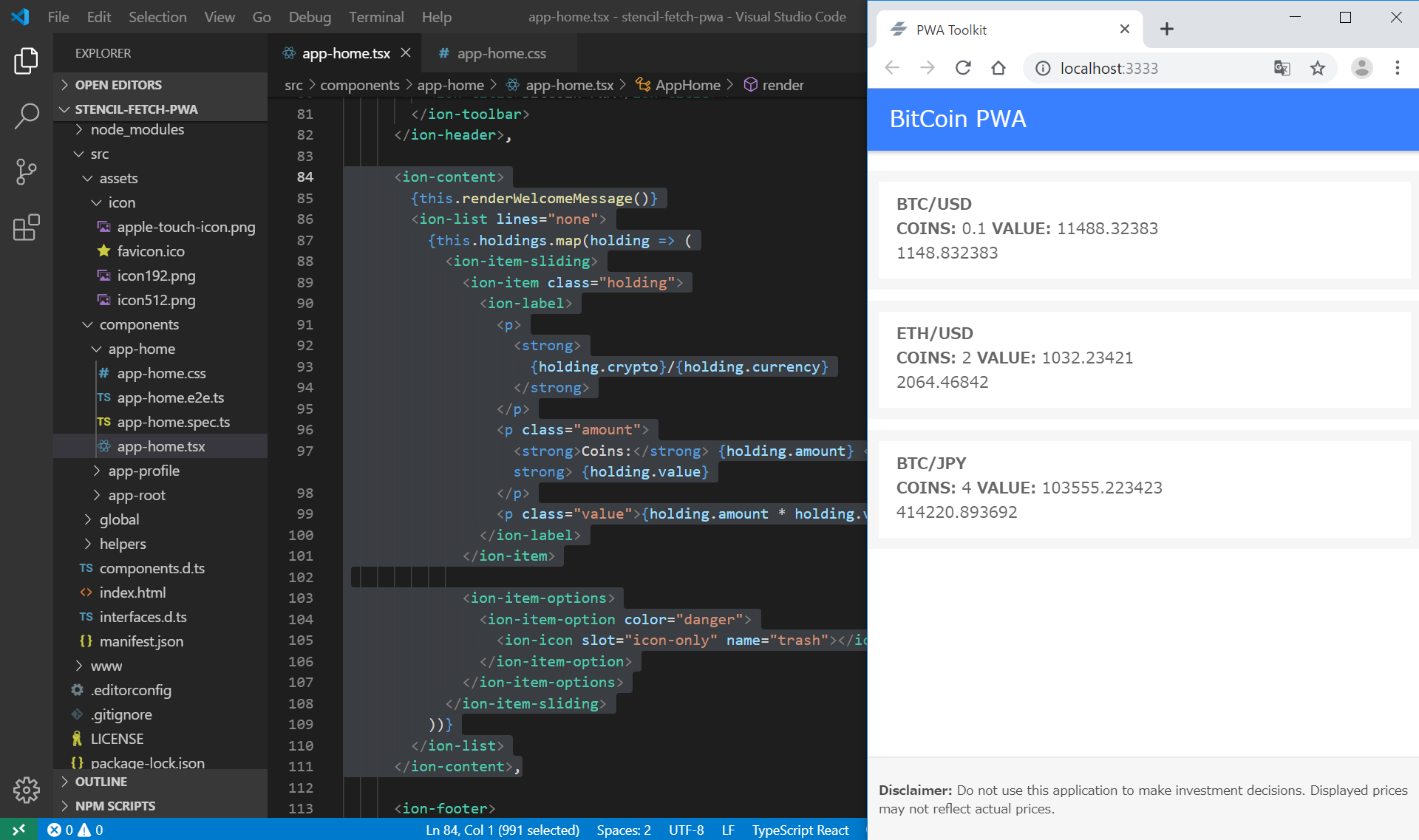View site information for localhost

coord(1043,68)
